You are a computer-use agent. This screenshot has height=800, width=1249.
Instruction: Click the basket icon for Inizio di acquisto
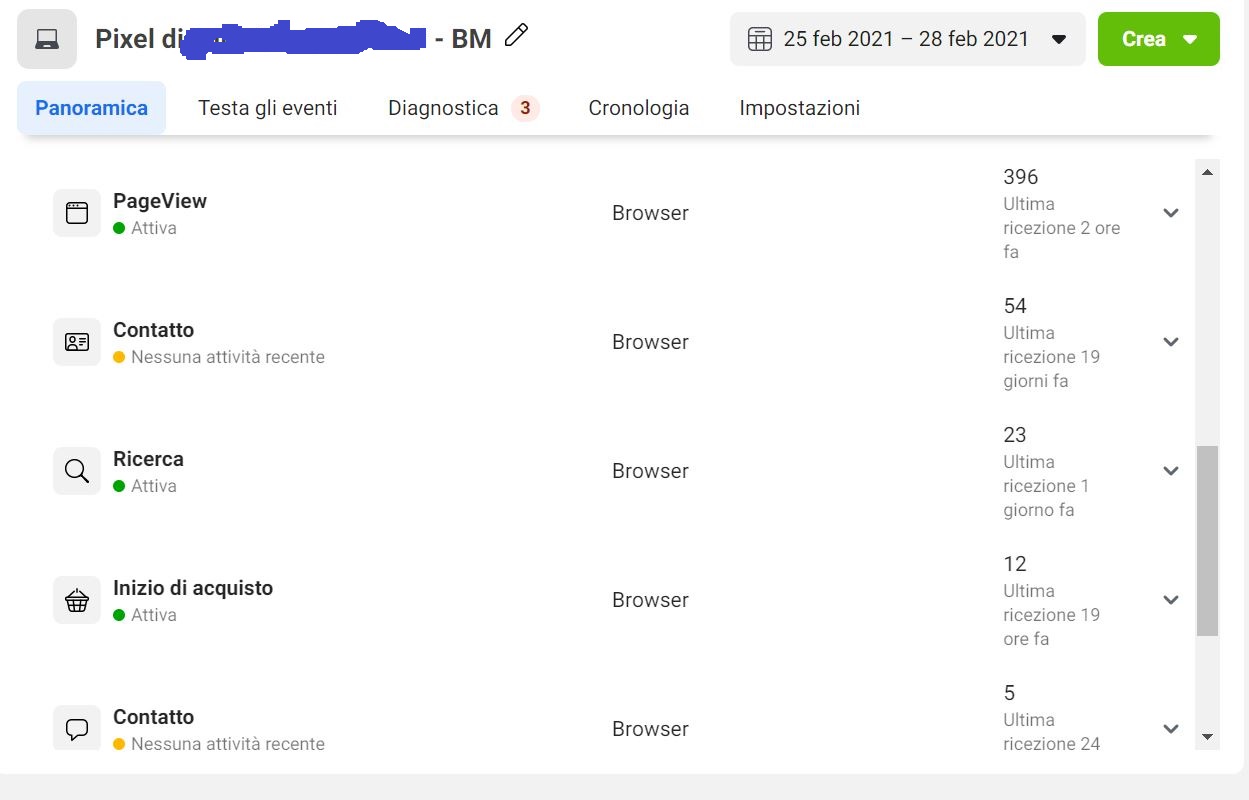coord(77,600)
